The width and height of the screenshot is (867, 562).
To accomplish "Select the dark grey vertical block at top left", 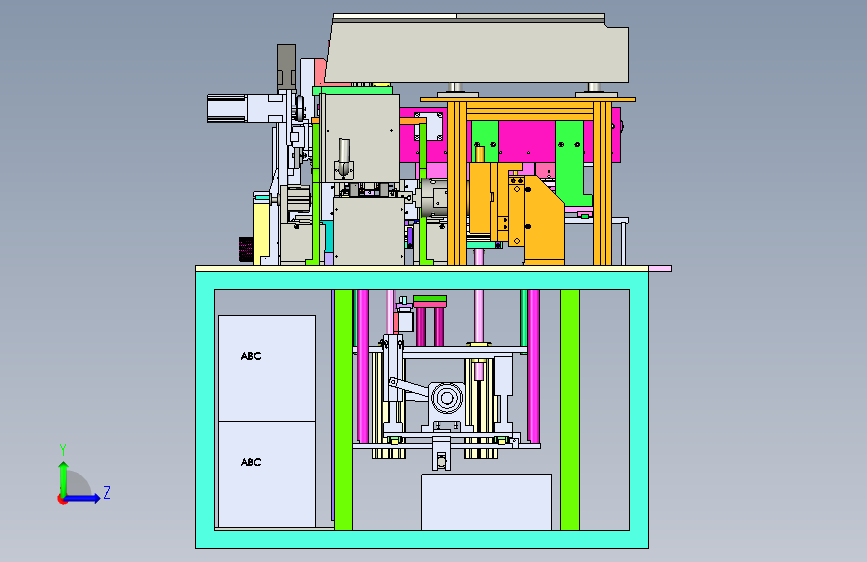I will pos(286,67).
